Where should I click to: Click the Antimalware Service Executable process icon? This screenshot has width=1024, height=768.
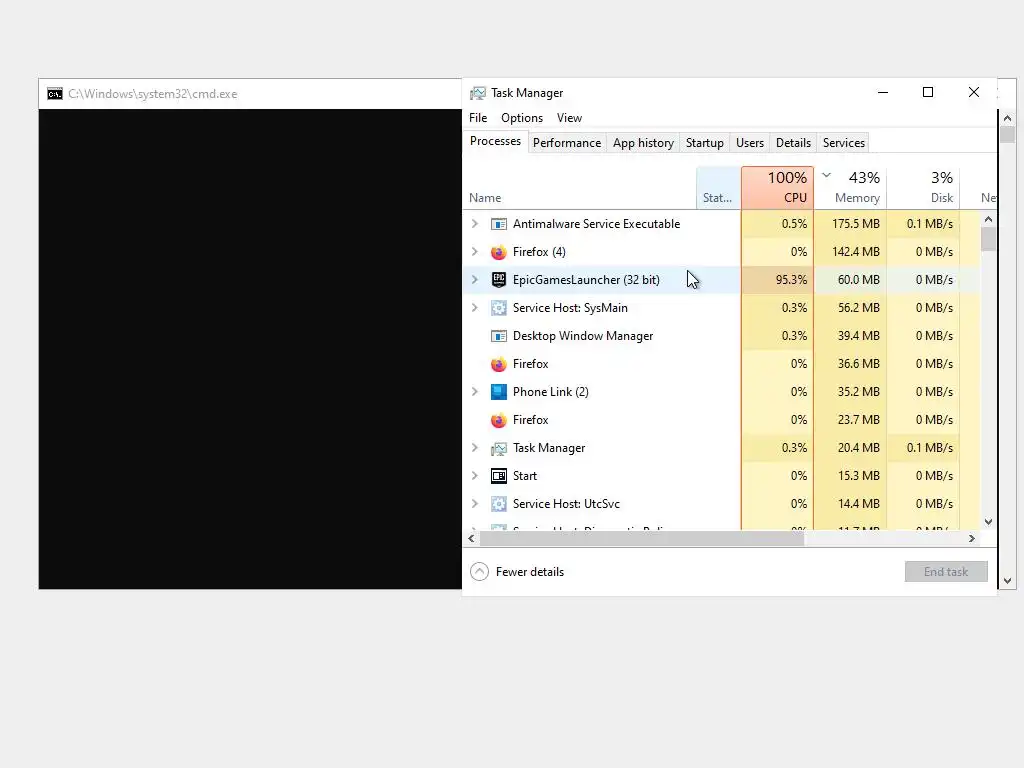point(498,224)
